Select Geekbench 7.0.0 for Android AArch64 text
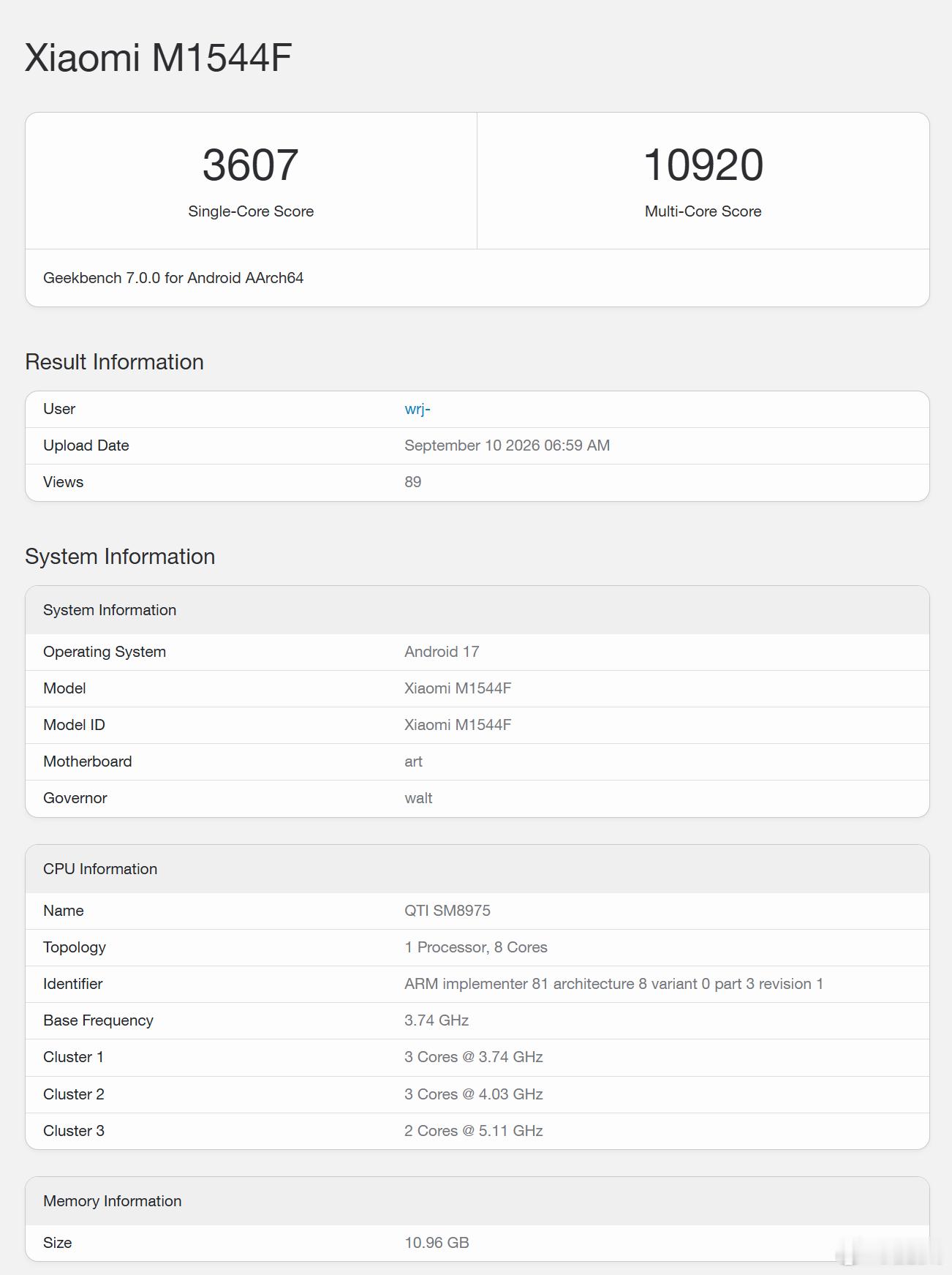 coord(173,278)
